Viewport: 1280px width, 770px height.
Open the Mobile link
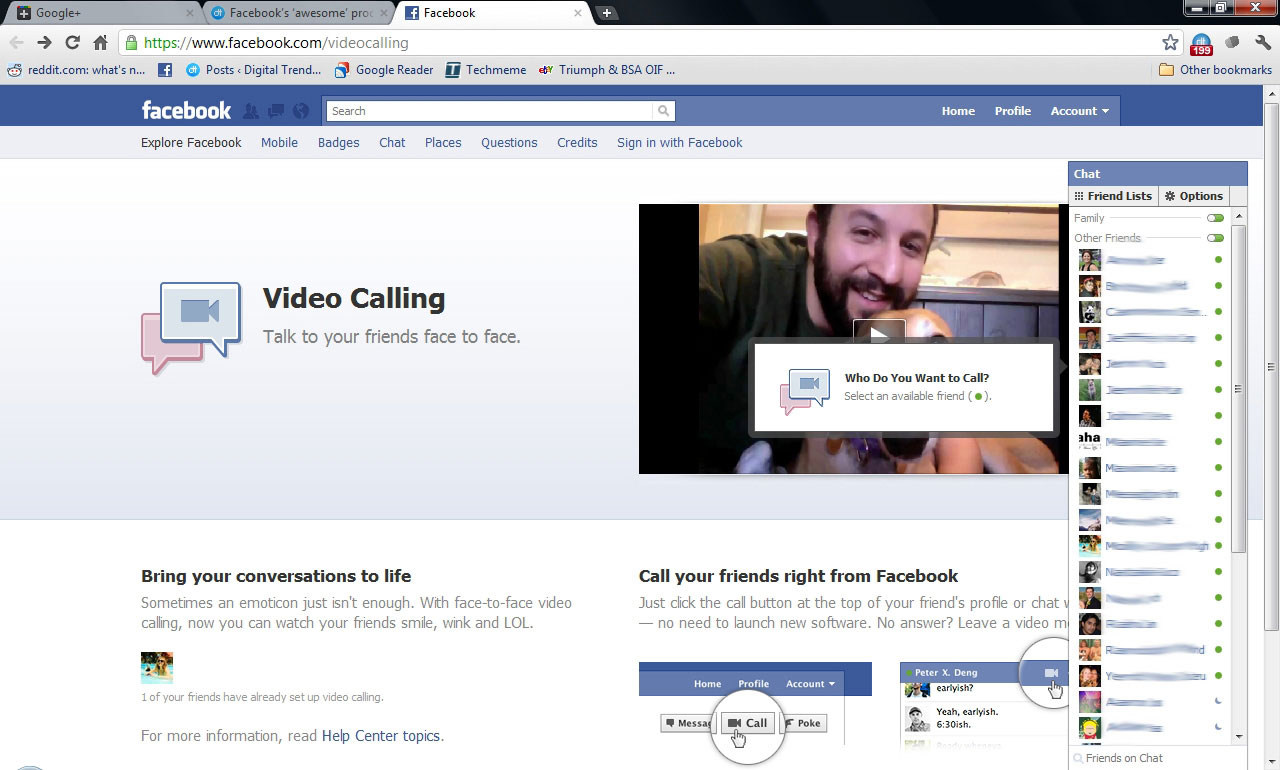point(279,142)
